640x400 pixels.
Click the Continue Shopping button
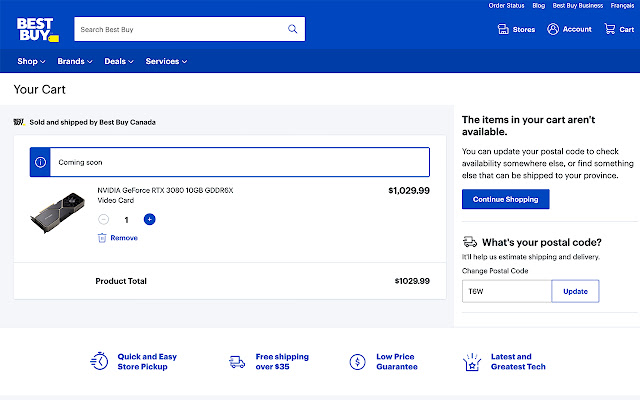505,199
